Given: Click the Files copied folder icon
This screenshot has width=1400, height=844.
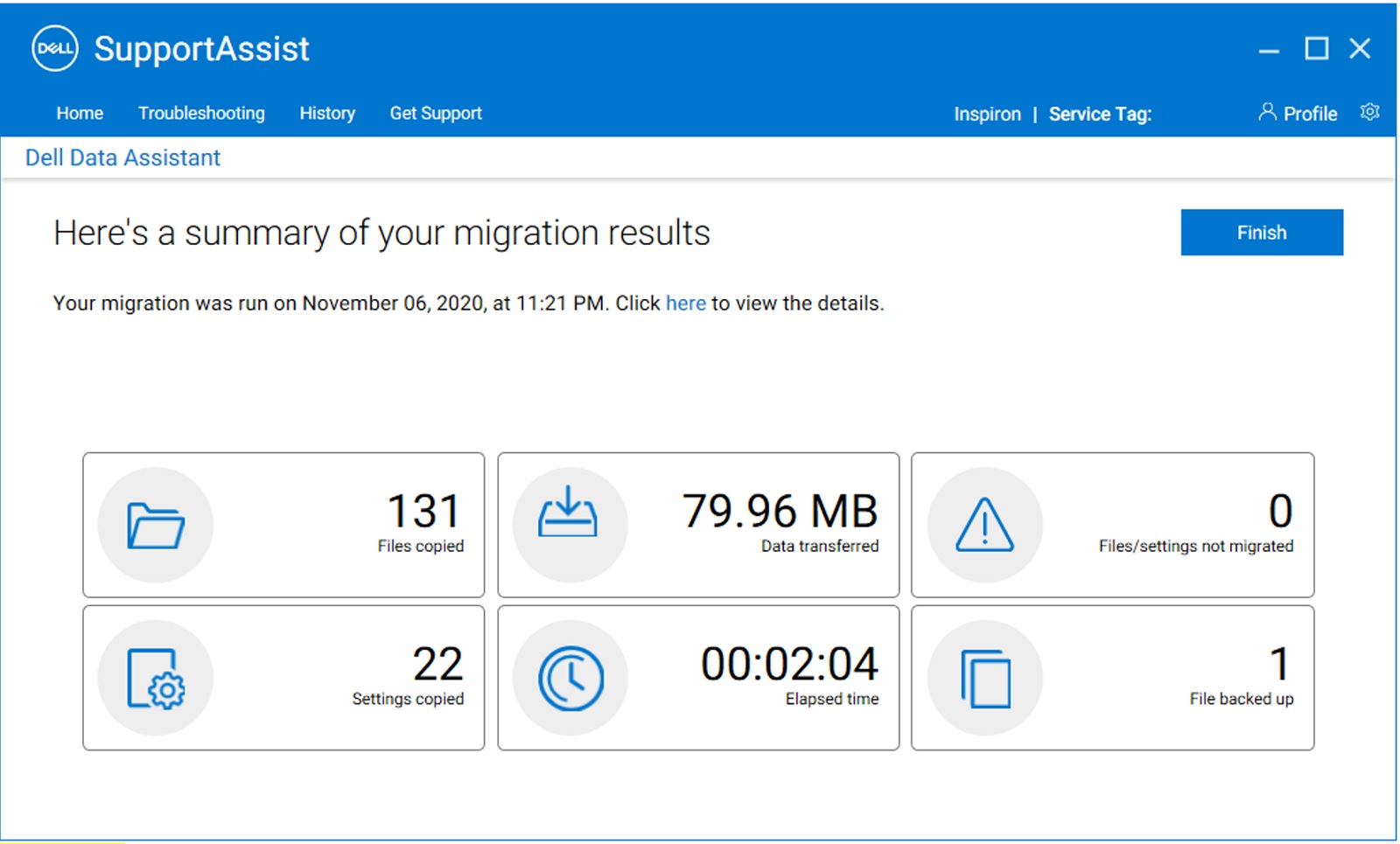Looking at the screenshot, I should coord(155,524).
